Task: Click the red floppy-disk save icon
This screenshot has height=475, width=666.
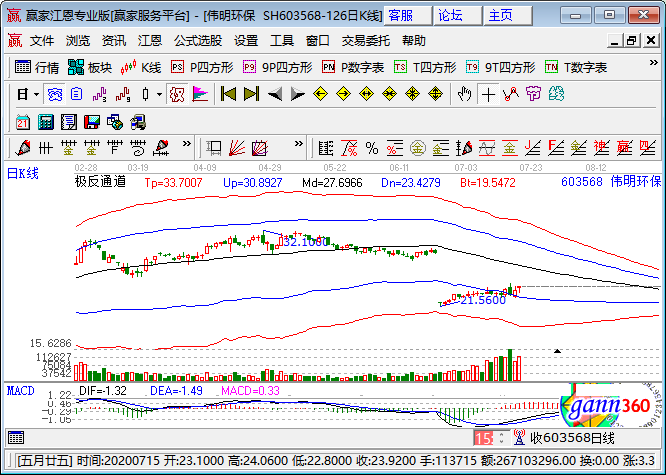Action: tap(91, 122)
